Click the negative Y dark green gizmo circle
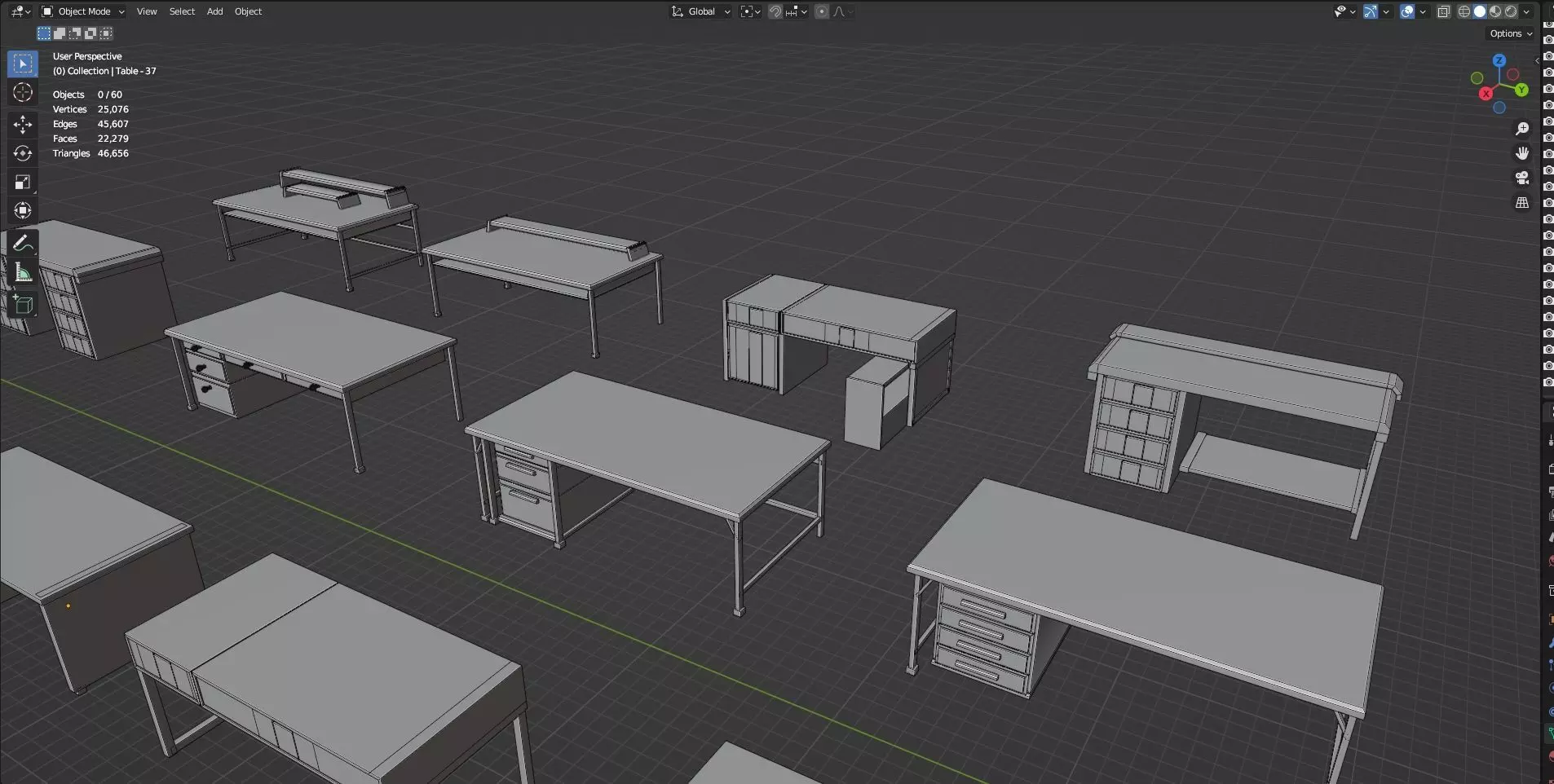 pos(1477,78)
